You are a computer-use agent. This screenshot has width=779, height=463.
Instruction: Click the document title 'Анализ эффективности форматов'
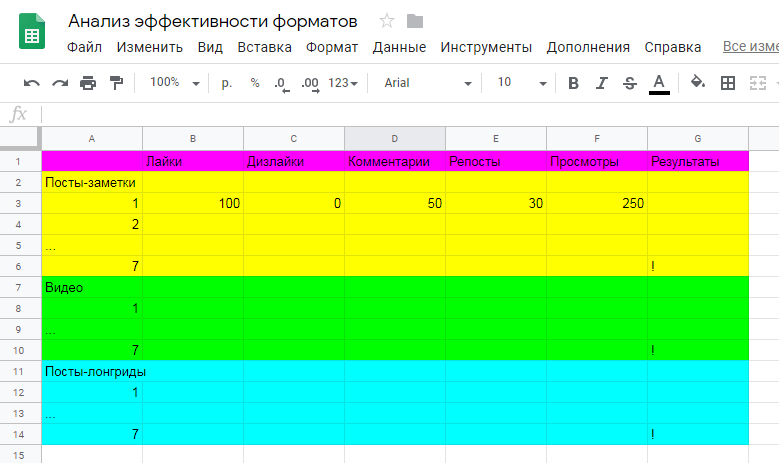213,21
